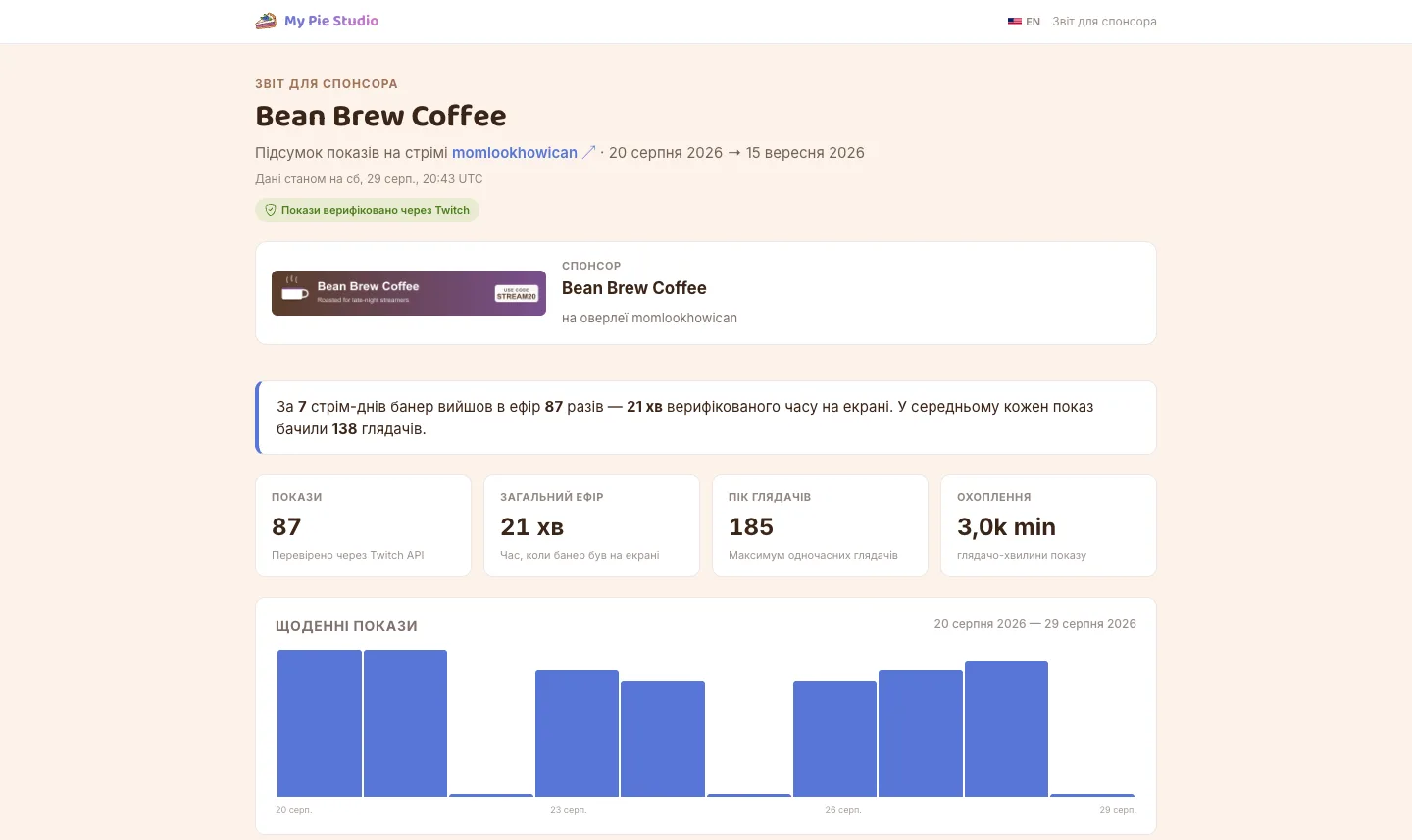1412x840 pixels.
Task: Click the Bean Brew Coffee banner thumbnail
Action: pyautogui.click(x=409, y=293)
